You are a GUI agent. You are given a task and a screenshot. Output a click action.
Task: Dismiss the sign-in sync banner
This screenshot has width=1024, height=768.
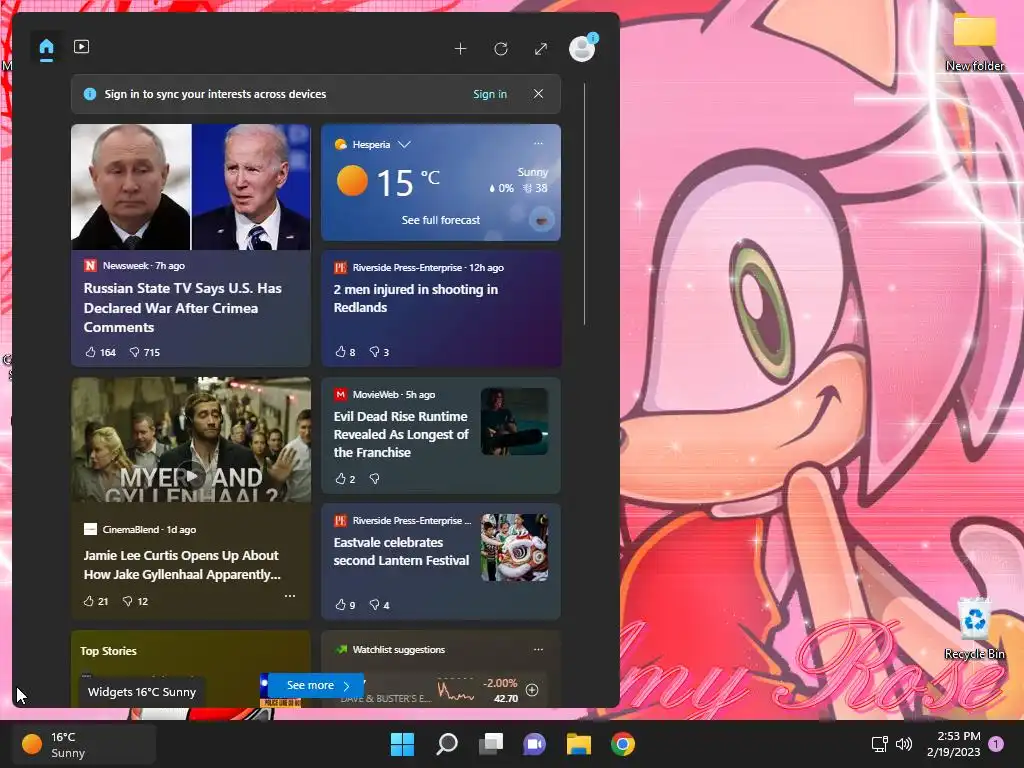pyautogui.click(x=538, y=93)
